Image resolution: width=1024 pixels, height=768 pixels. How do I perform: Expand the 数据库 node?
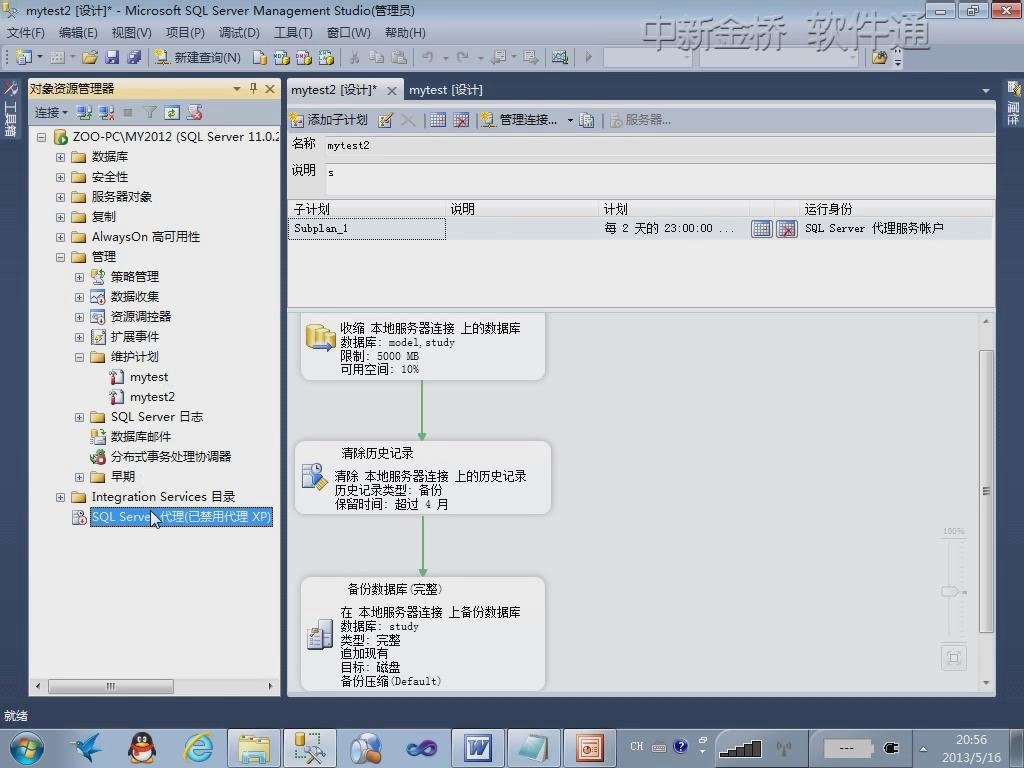point(60,157)
